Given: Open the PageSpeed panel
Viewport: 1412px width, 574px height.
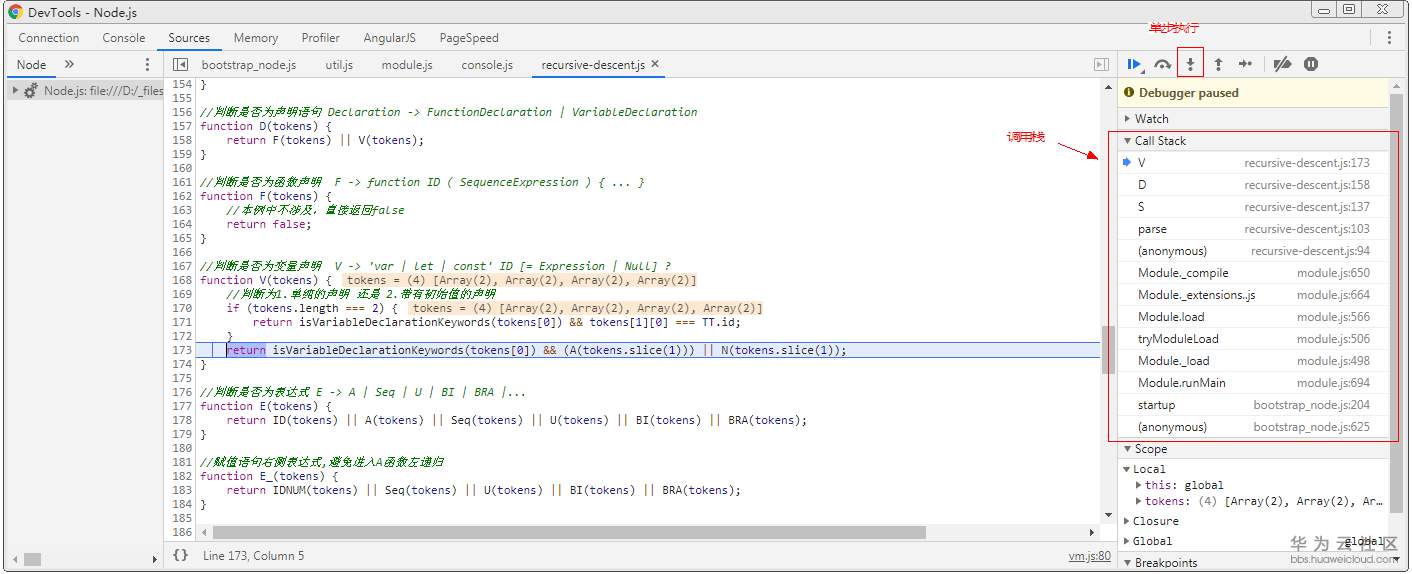Looking at the screenshot, I should 469,38.
